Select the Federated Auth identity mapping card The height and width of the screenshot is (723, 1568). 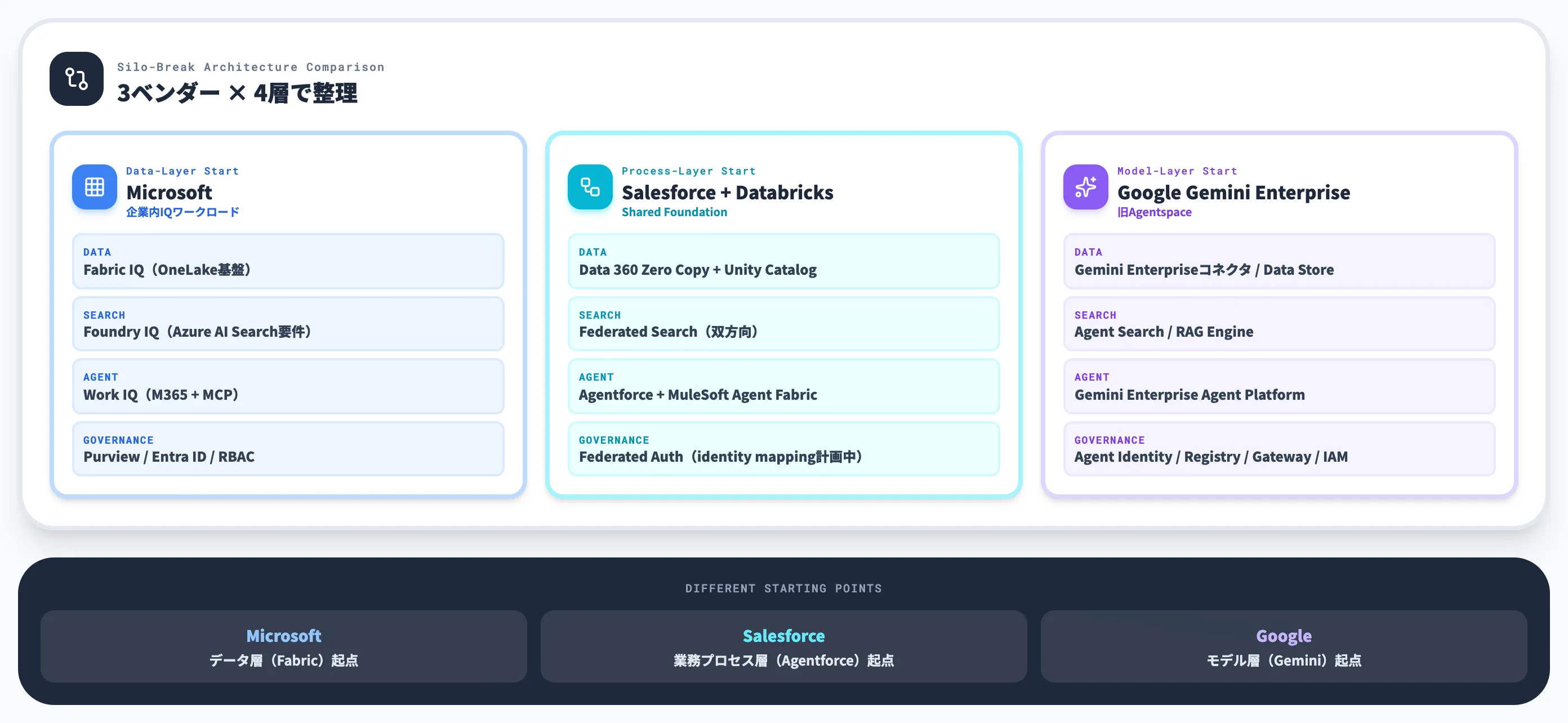point(783,449)
